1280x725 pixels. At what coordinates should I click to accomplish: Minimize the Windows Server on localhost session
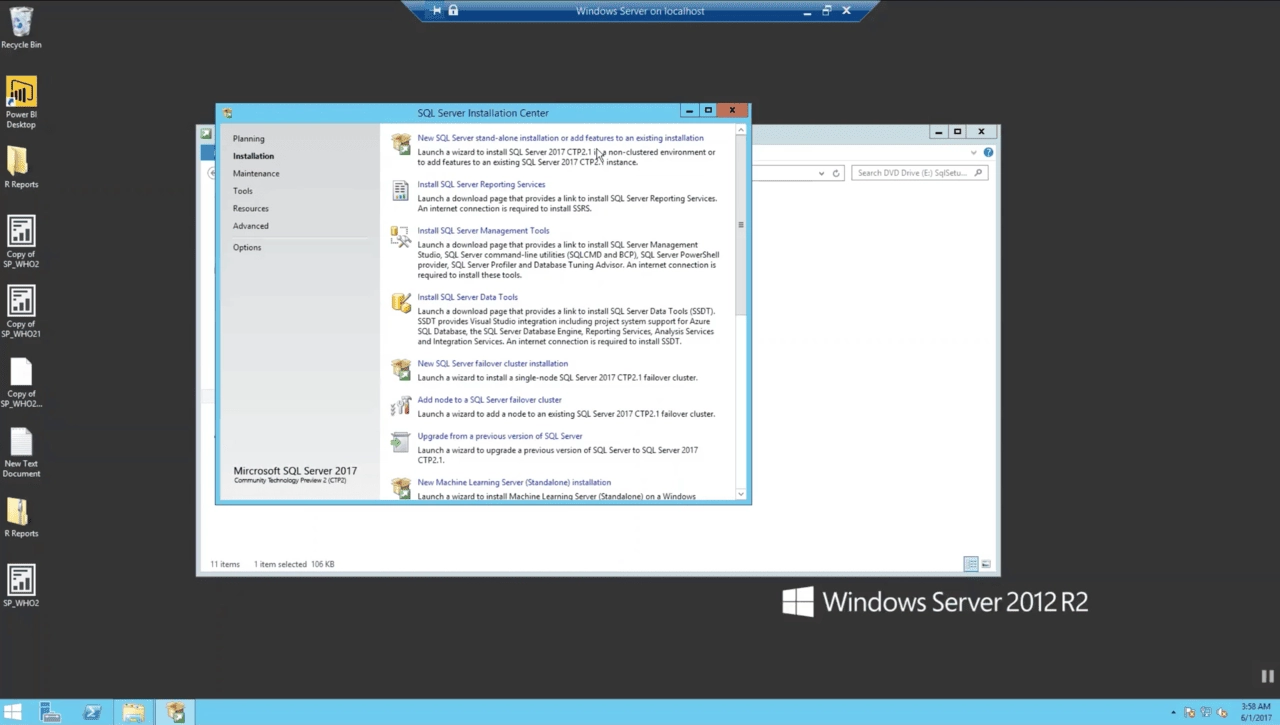[x=806, y=11]
